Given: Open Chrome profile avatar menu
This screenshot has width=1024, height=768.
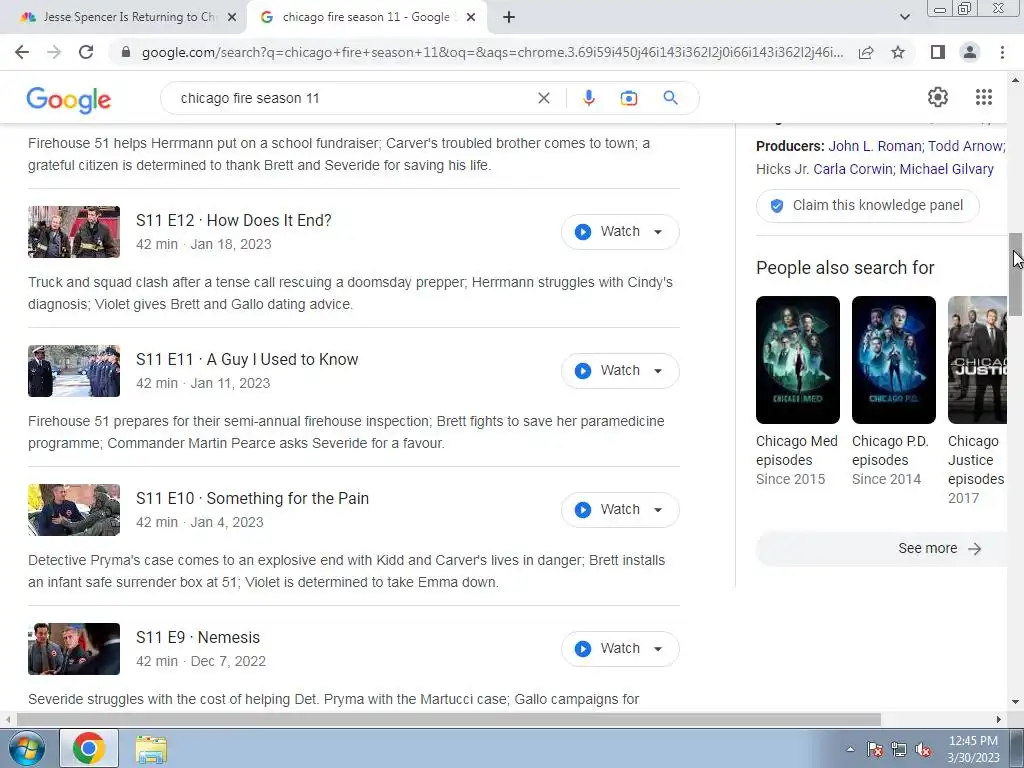Looking at the screenshot, I should coord(970,52).
